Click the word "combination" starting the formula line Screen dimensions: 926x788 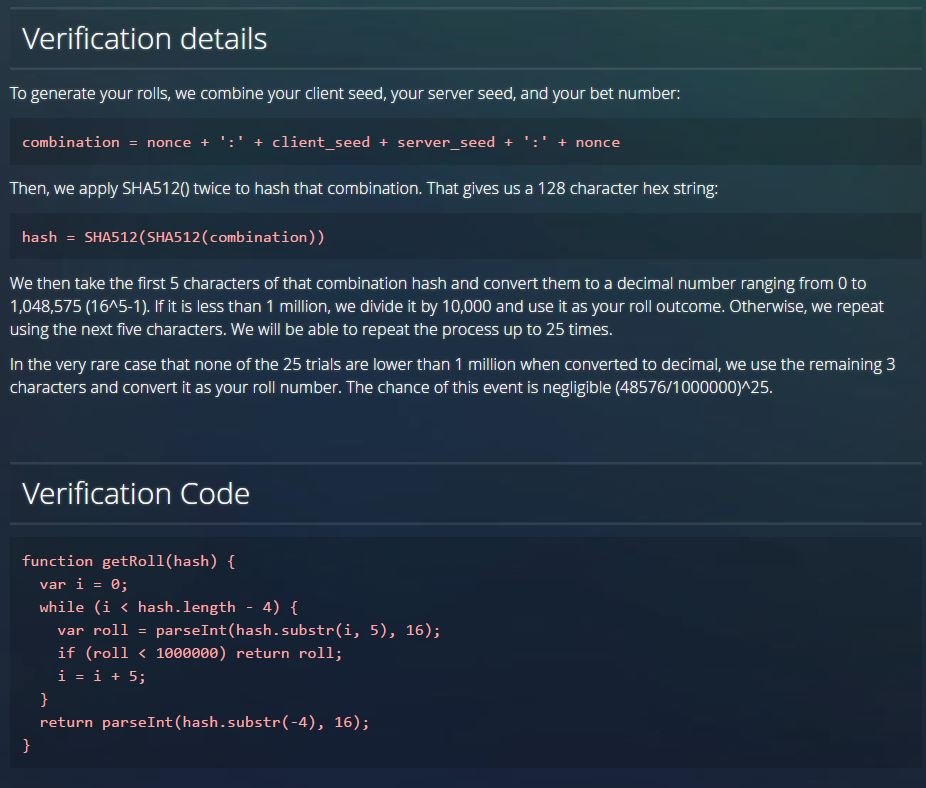[x=70, y=142]
